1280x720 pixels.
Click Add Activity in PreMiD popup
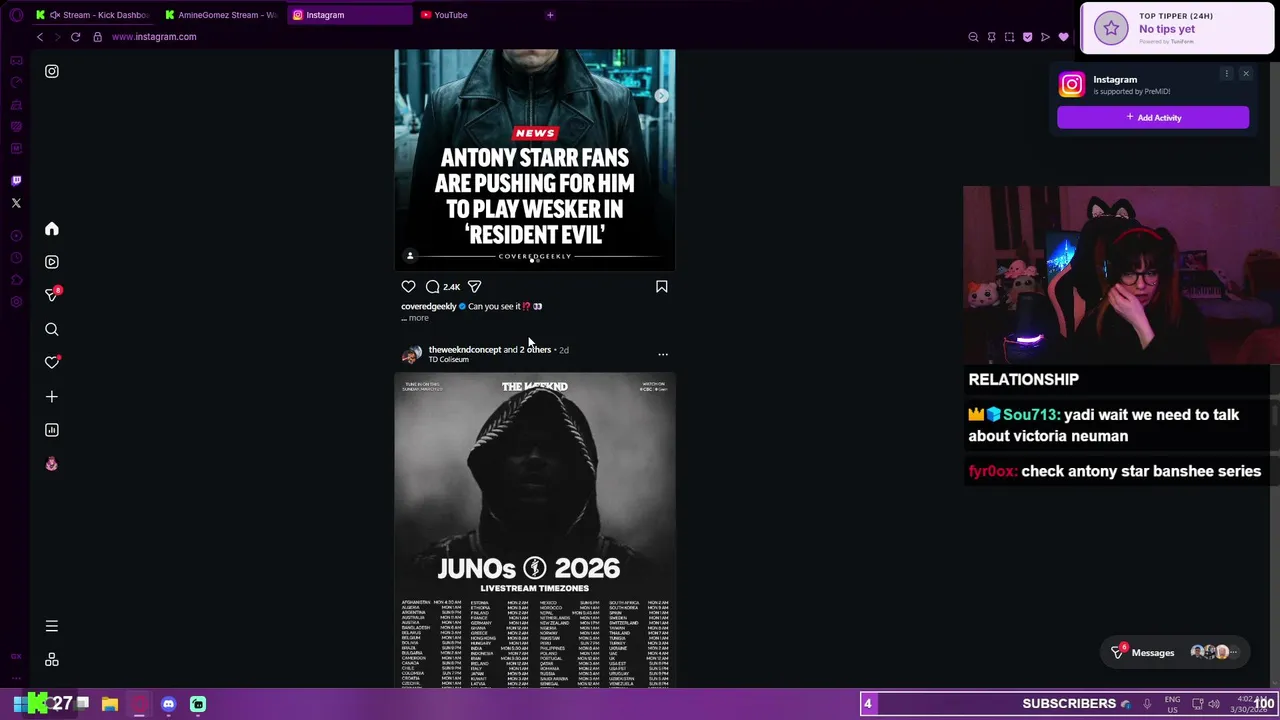[x=1153, y=118]
